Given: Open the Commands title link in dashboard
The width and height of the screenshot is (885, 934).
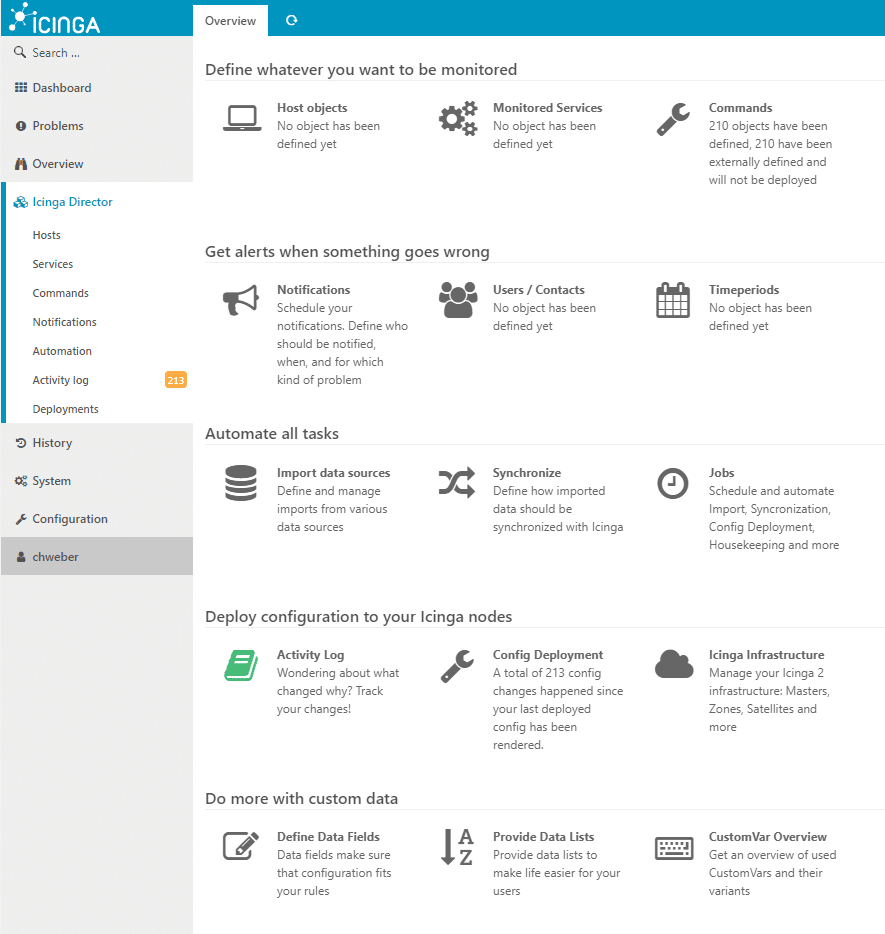Looking at the screenshot, I should [740, 108].
